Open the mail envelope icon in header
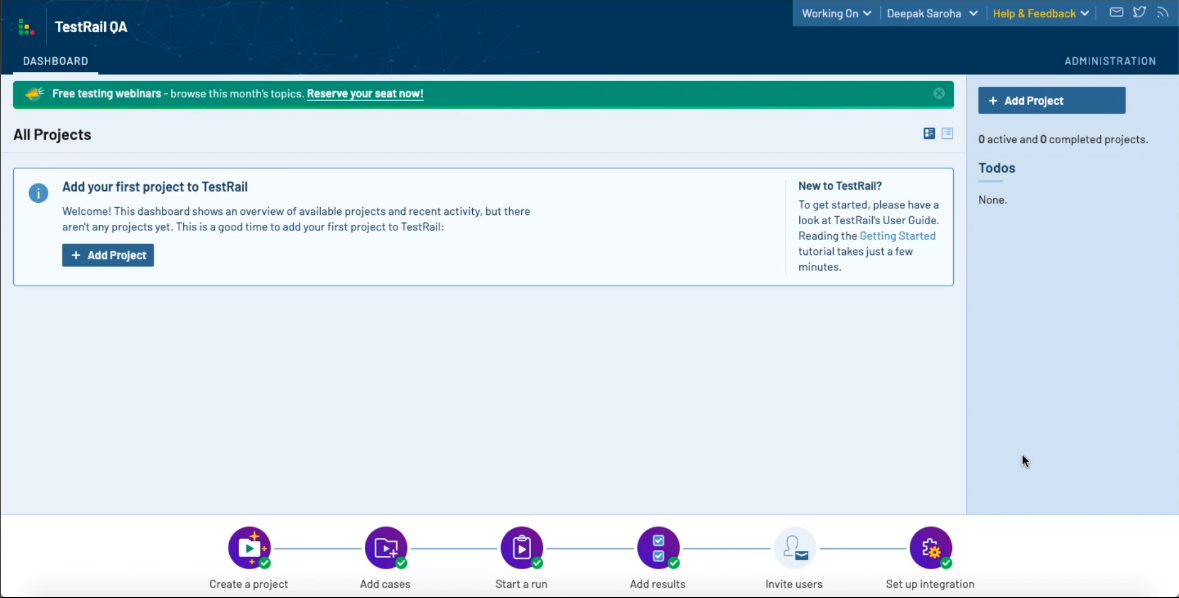 [x=1116, y=13]
